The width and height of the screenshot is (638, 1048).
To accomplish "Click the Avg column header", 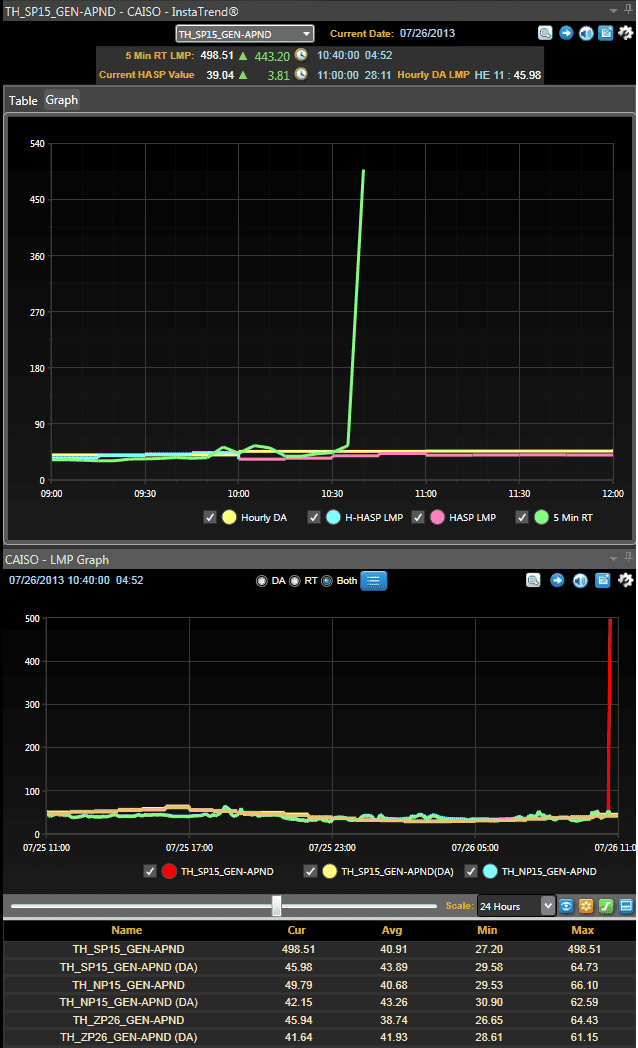I will 392,930.
